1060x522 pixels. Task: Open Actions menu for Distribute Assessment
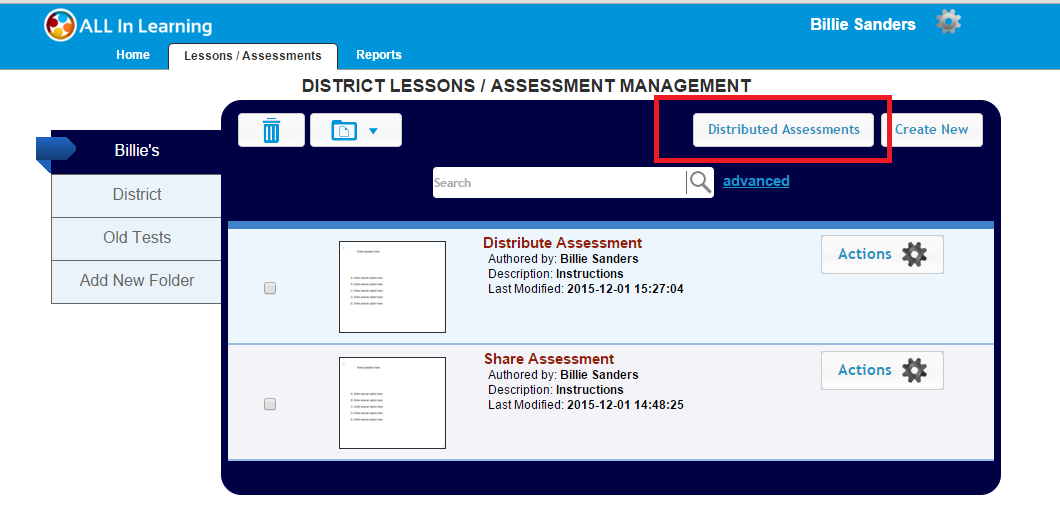coord(864,255)
